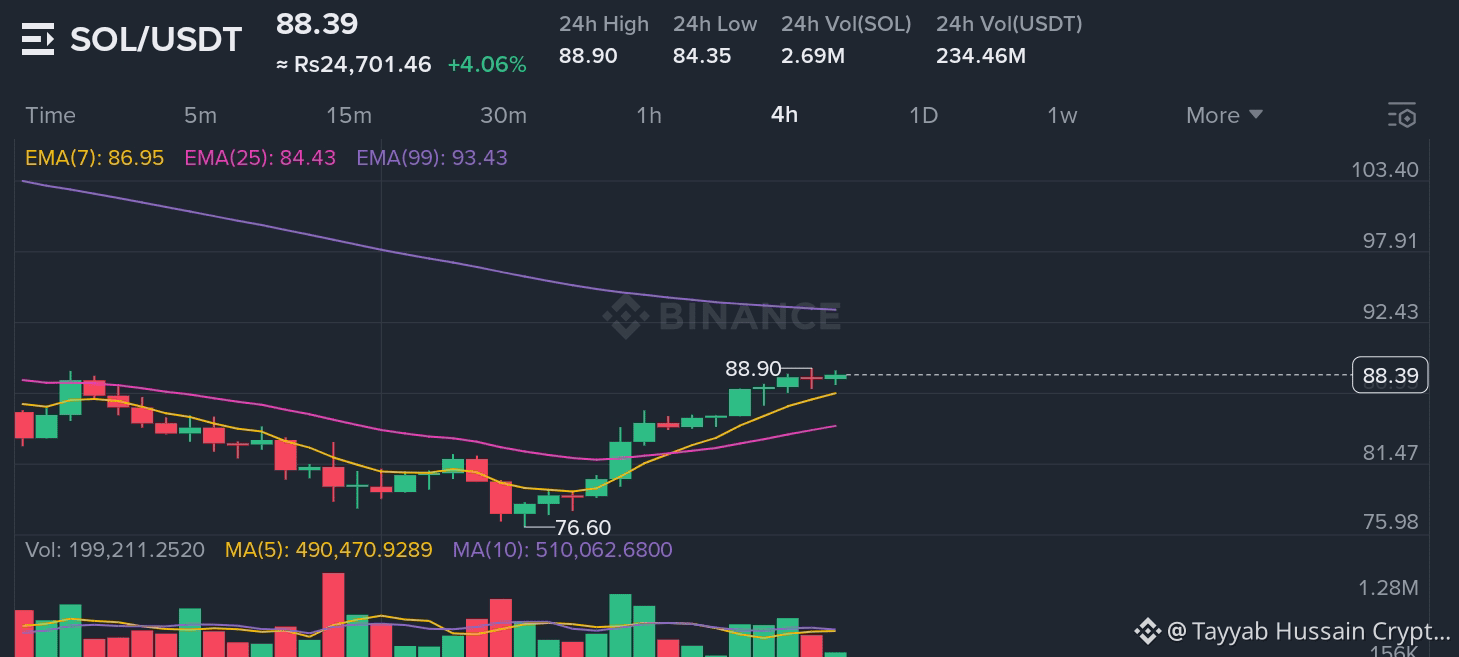Click the MA(10): 510,062.6800 label
This screenshot has width=1459, height=657.
(x=563, y=550)
